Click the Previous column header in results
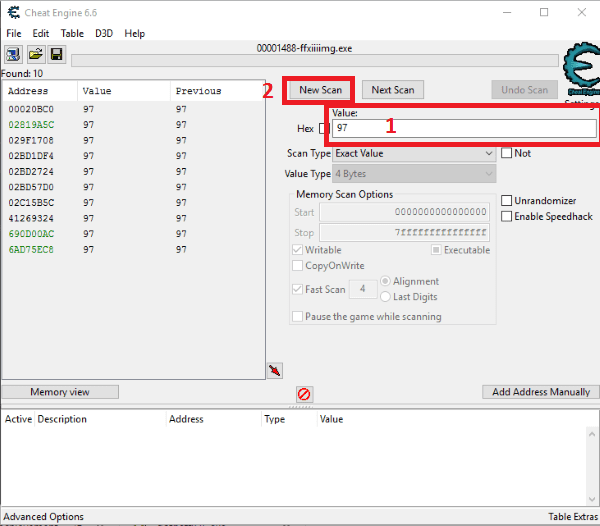 click(x=217, y=91)
